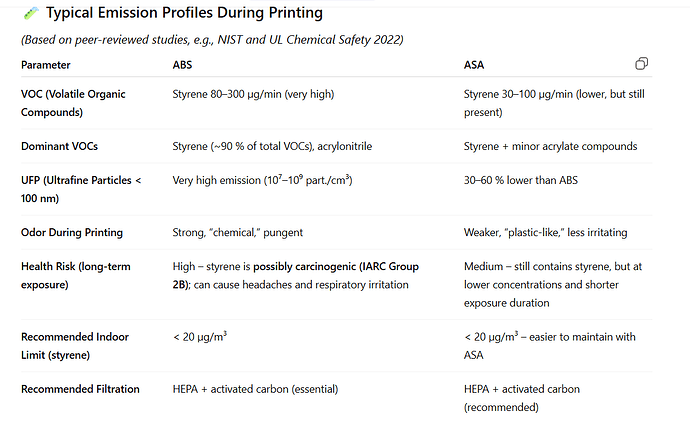Click the 'Styrene 80–300 µg/min' ABS cell

click(253, 94)
